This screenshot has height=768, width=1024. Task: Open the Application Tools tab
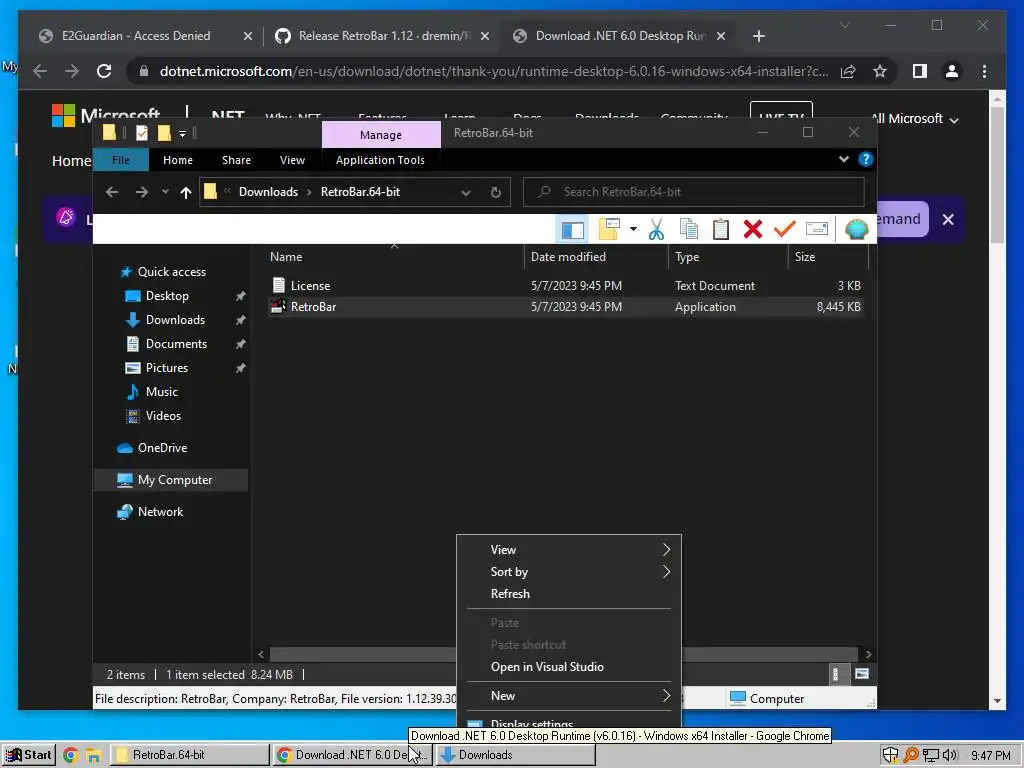coord(380,160)
